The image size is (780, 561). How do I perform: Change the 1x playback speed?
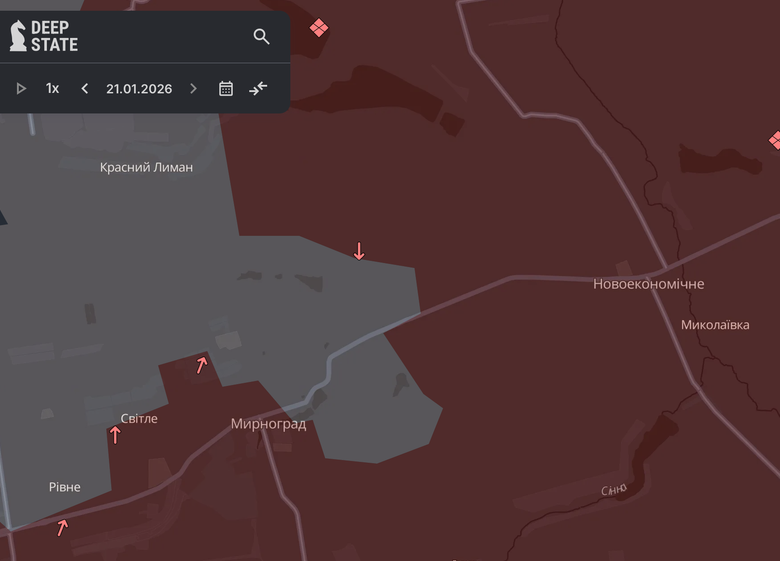52,89
